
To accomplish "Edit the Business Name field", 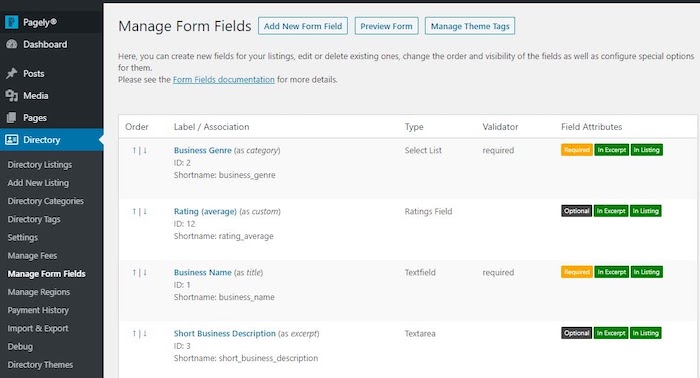I will point(203,273).
